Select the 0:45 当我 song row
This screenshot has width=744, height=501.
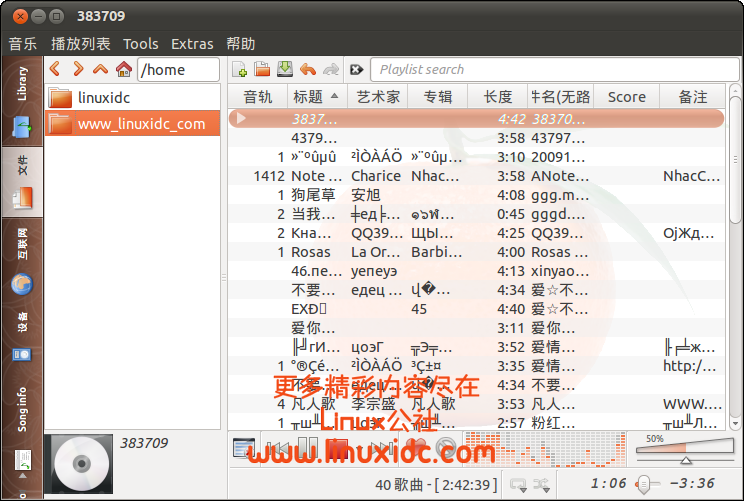point(476,214)
